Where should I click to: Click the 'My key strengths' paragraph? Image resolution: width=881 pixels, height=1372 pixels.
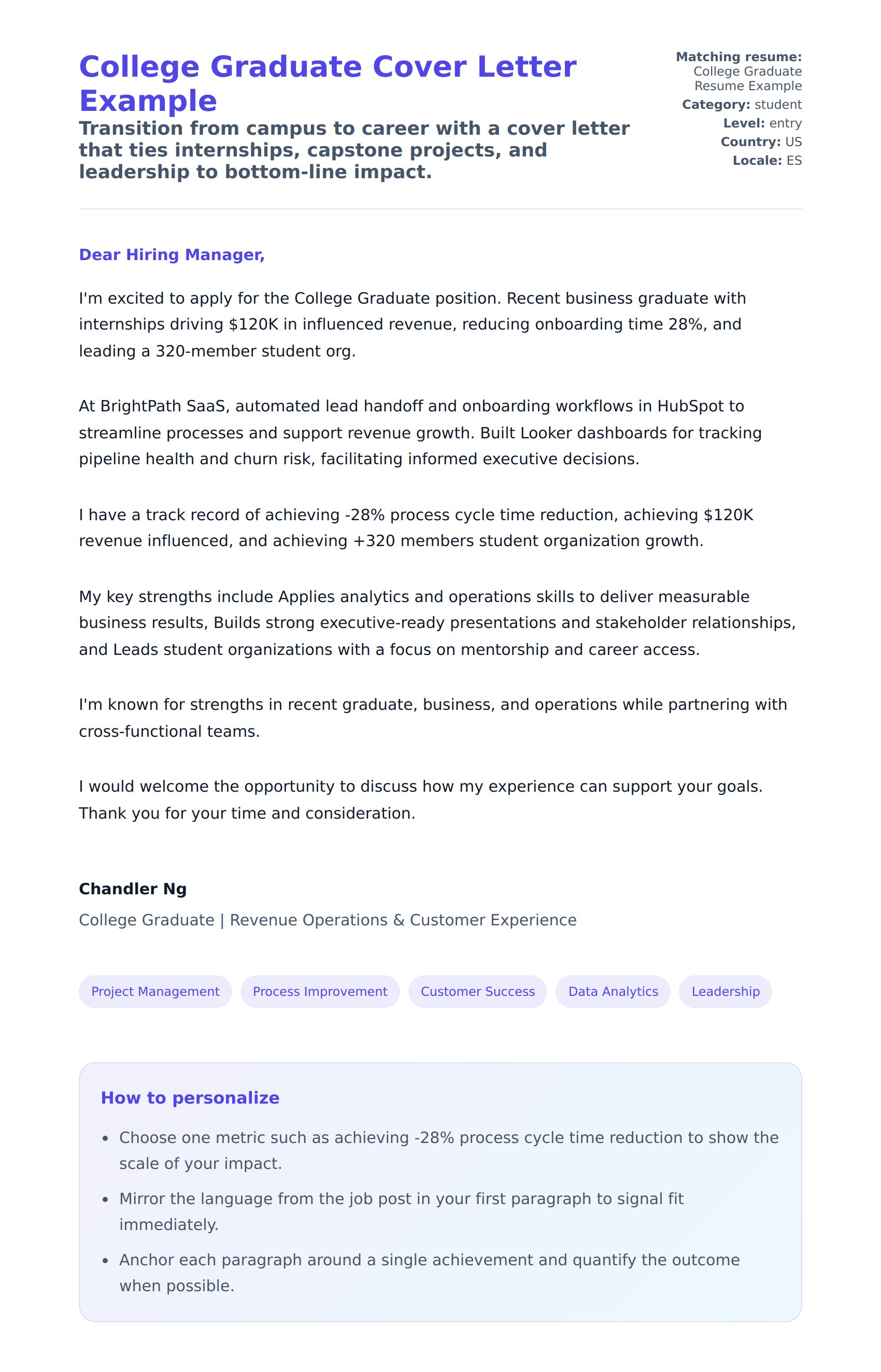coord(437,623)
